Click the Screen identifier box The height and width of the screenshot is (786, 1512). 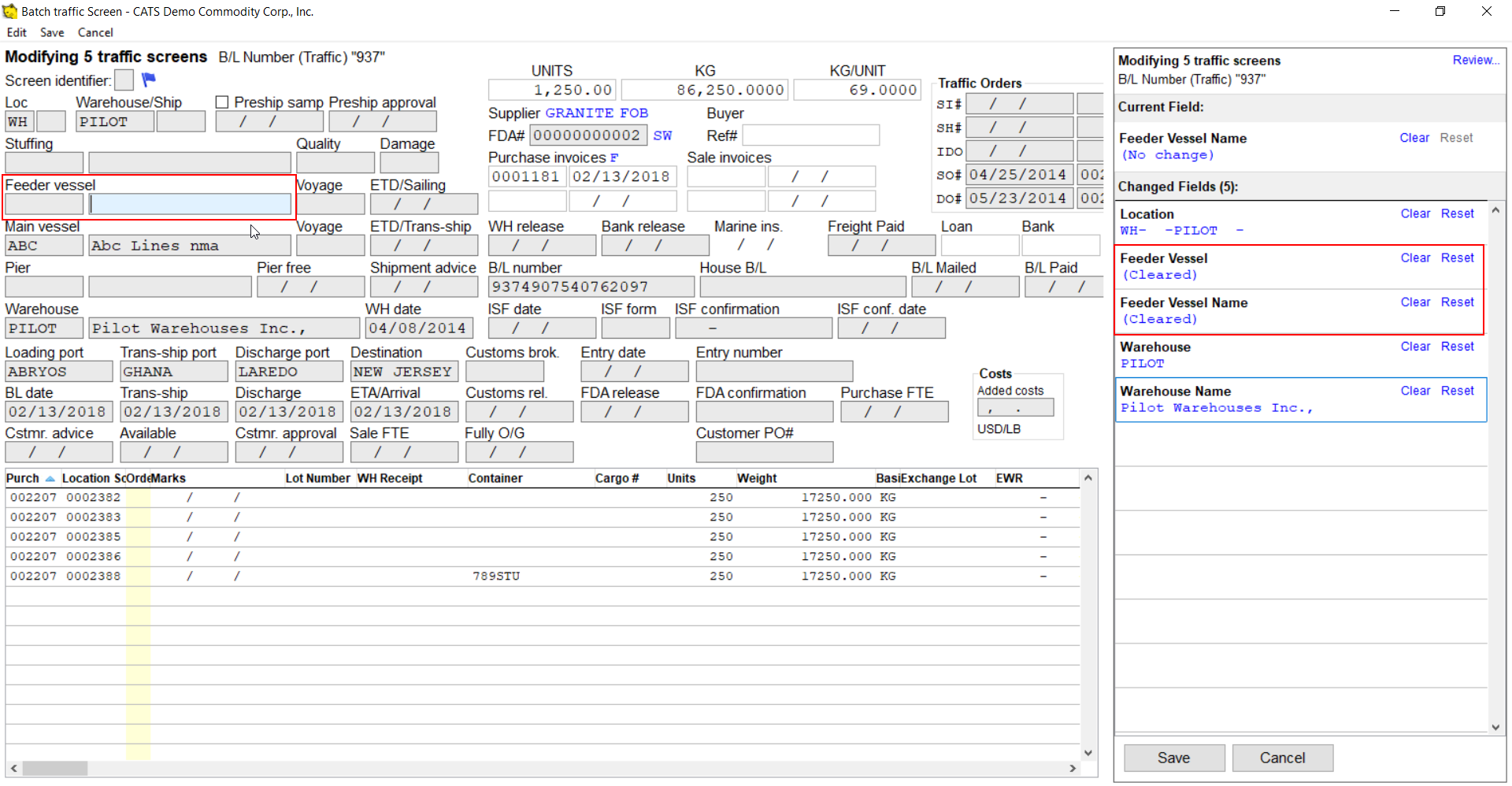pos(124,80)
